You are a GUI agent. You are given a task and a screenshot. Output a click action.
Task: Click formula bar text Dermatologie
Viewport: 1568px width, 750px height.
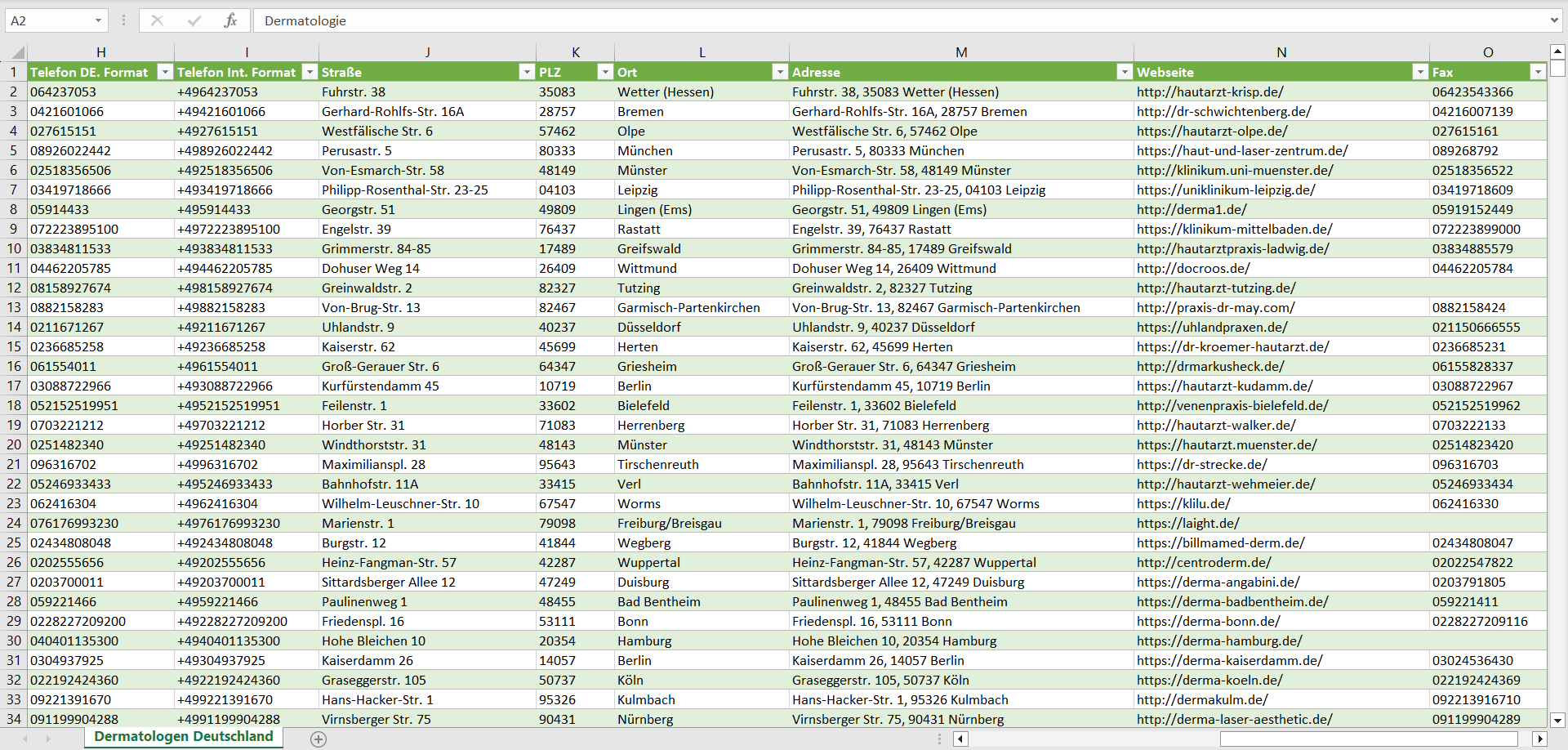pyautogui.click(x=305, y=20)
